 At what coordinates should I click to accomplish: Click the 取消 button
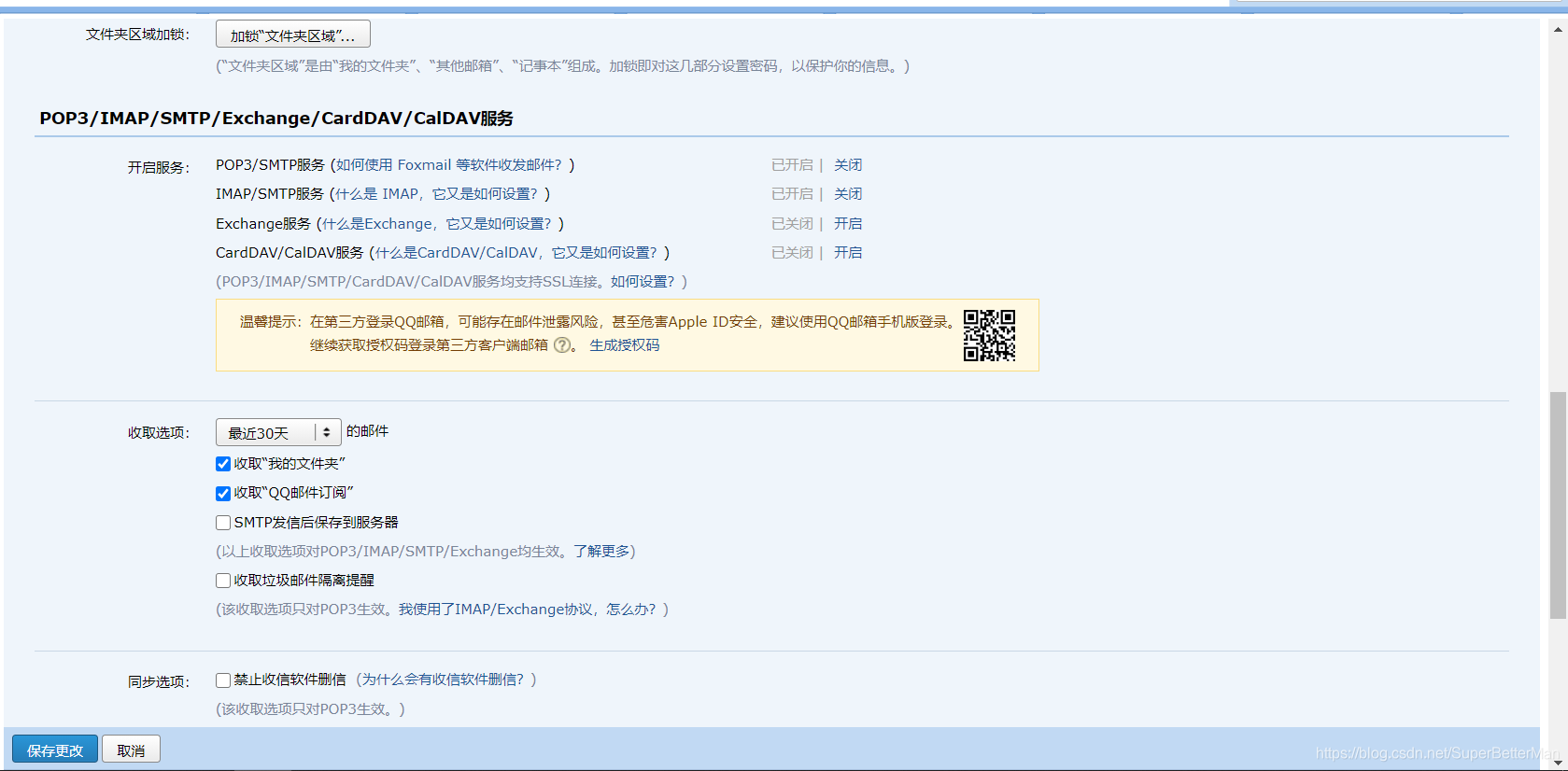tap(131, 750)
